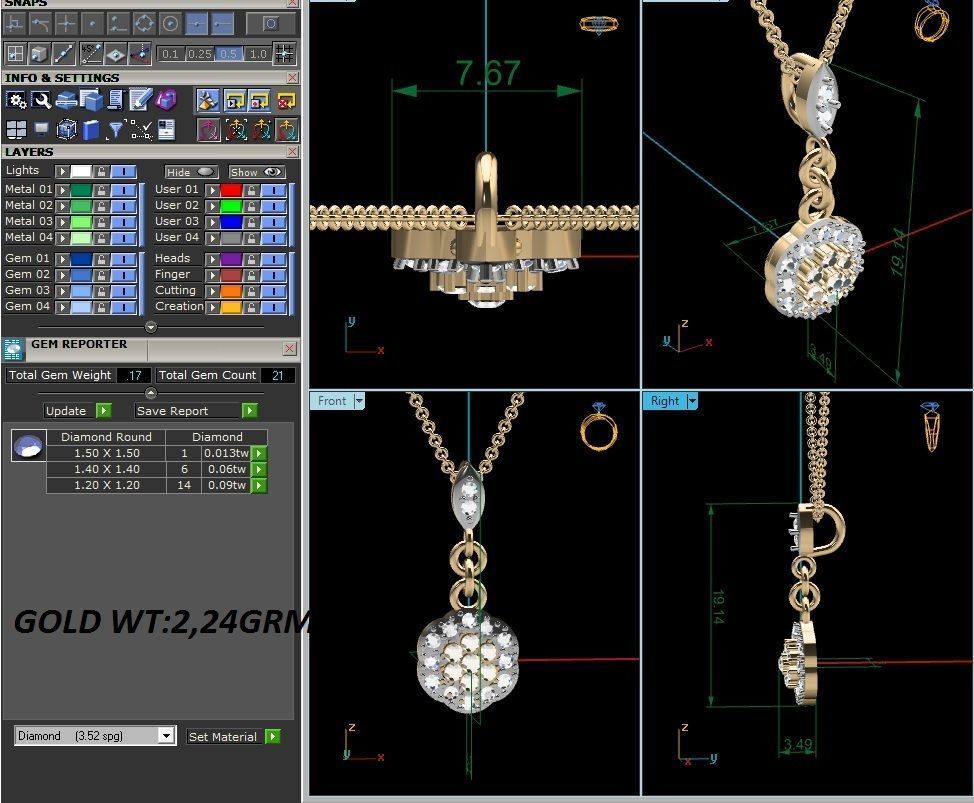This screenshot has height=803, width=974.
Task: Click the wireframe cube bounding box icon
Action: (x=66, y=130)
